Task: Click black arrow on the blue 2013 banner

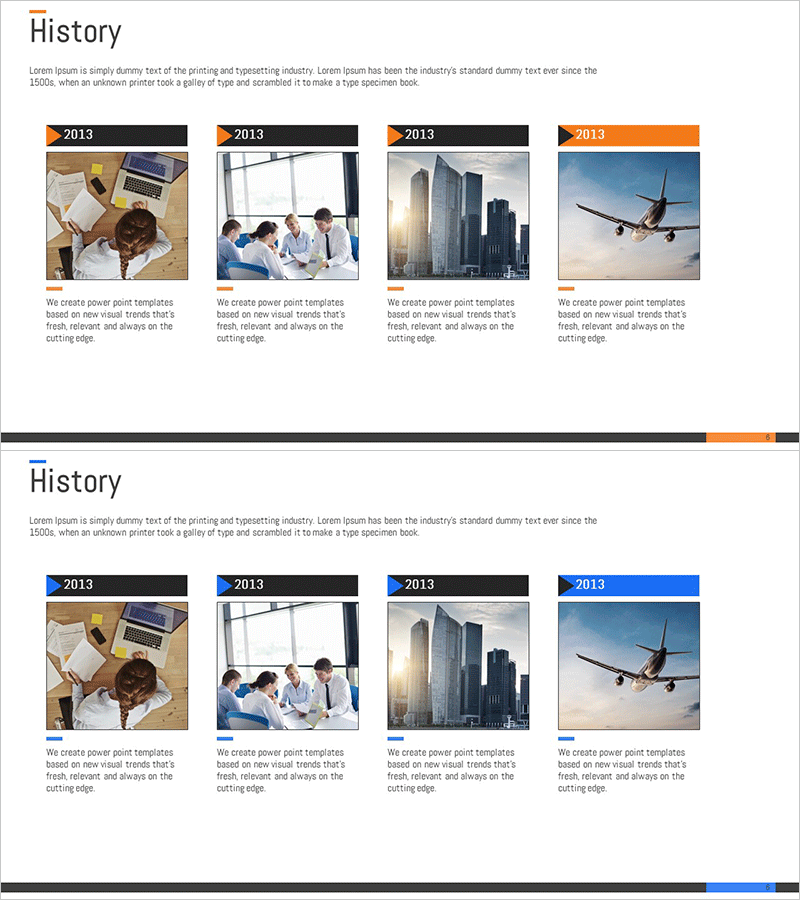Action: (x=565, y=585)
